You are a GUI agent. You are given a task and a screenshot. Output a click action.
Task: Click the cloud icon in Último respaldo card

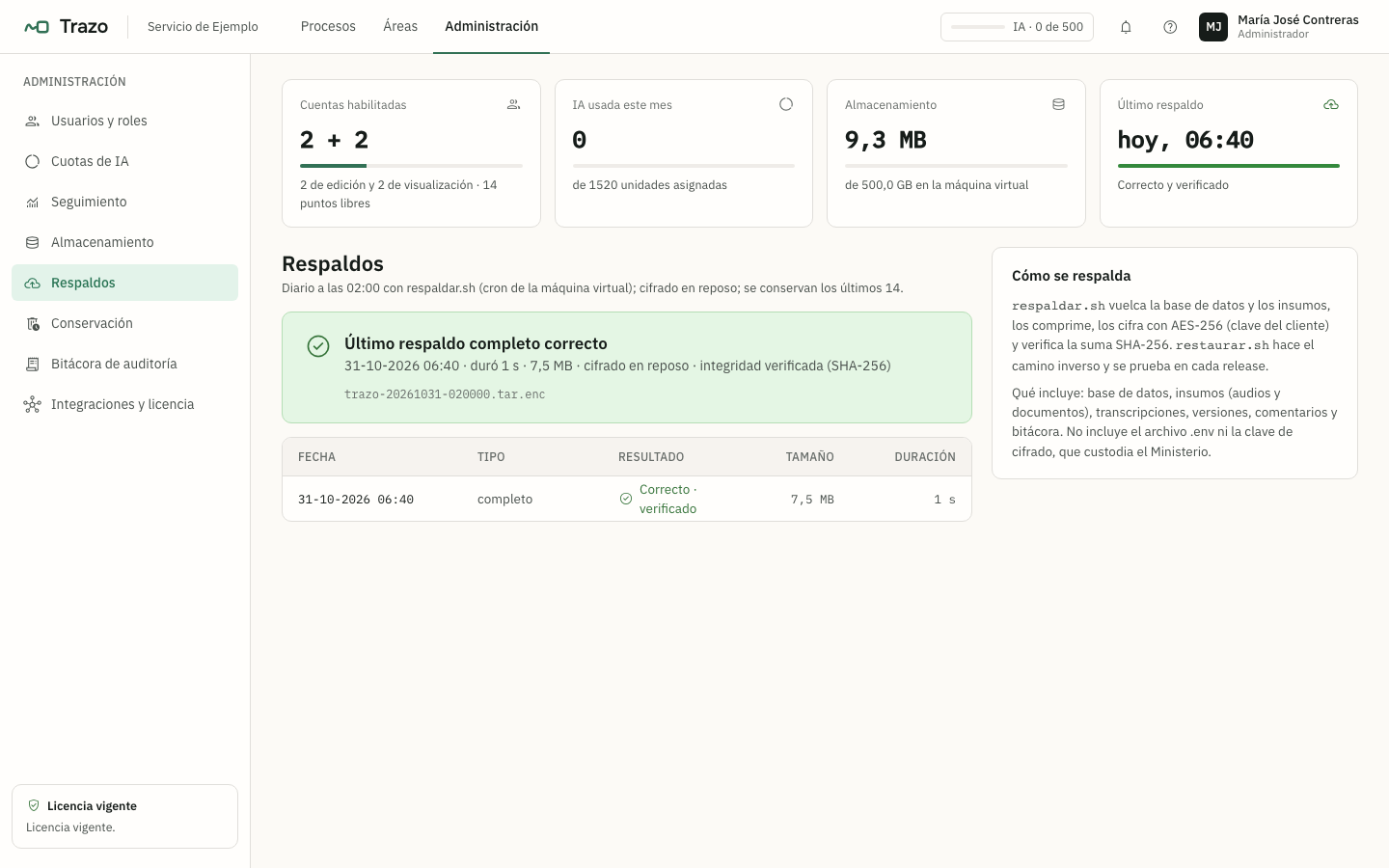tap(1331, 104)
